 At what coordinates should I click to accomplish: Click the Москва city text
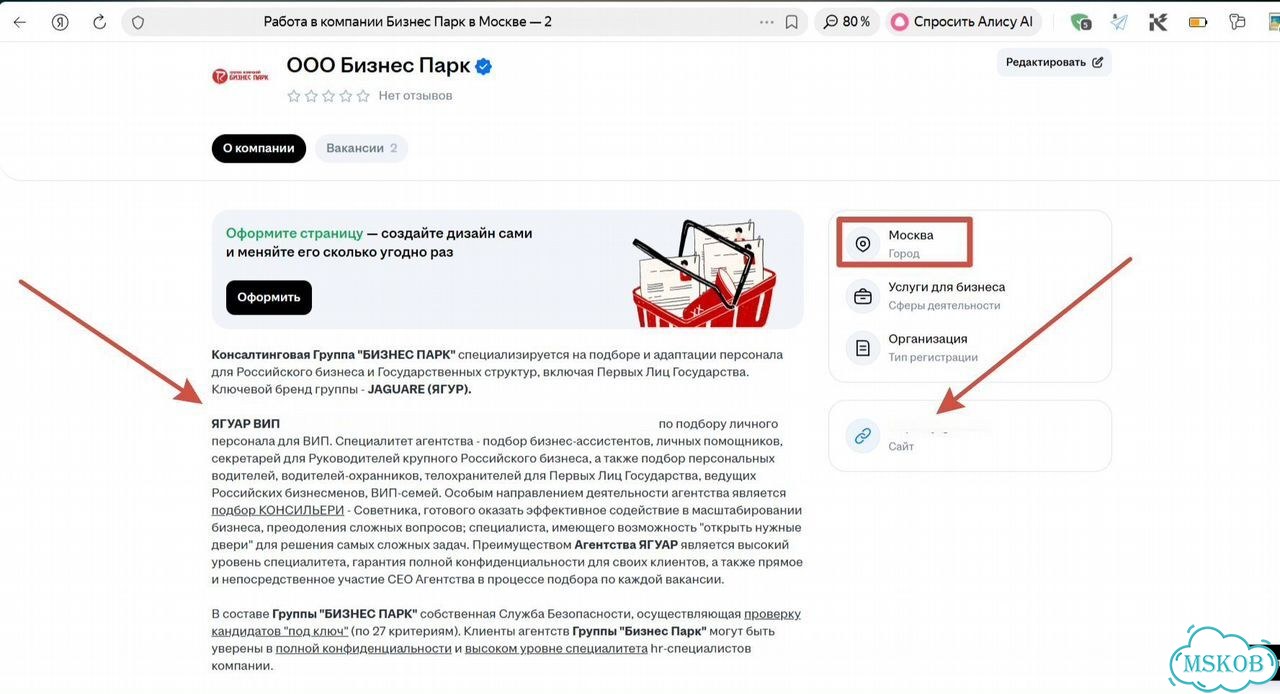(x=911, y=235)
